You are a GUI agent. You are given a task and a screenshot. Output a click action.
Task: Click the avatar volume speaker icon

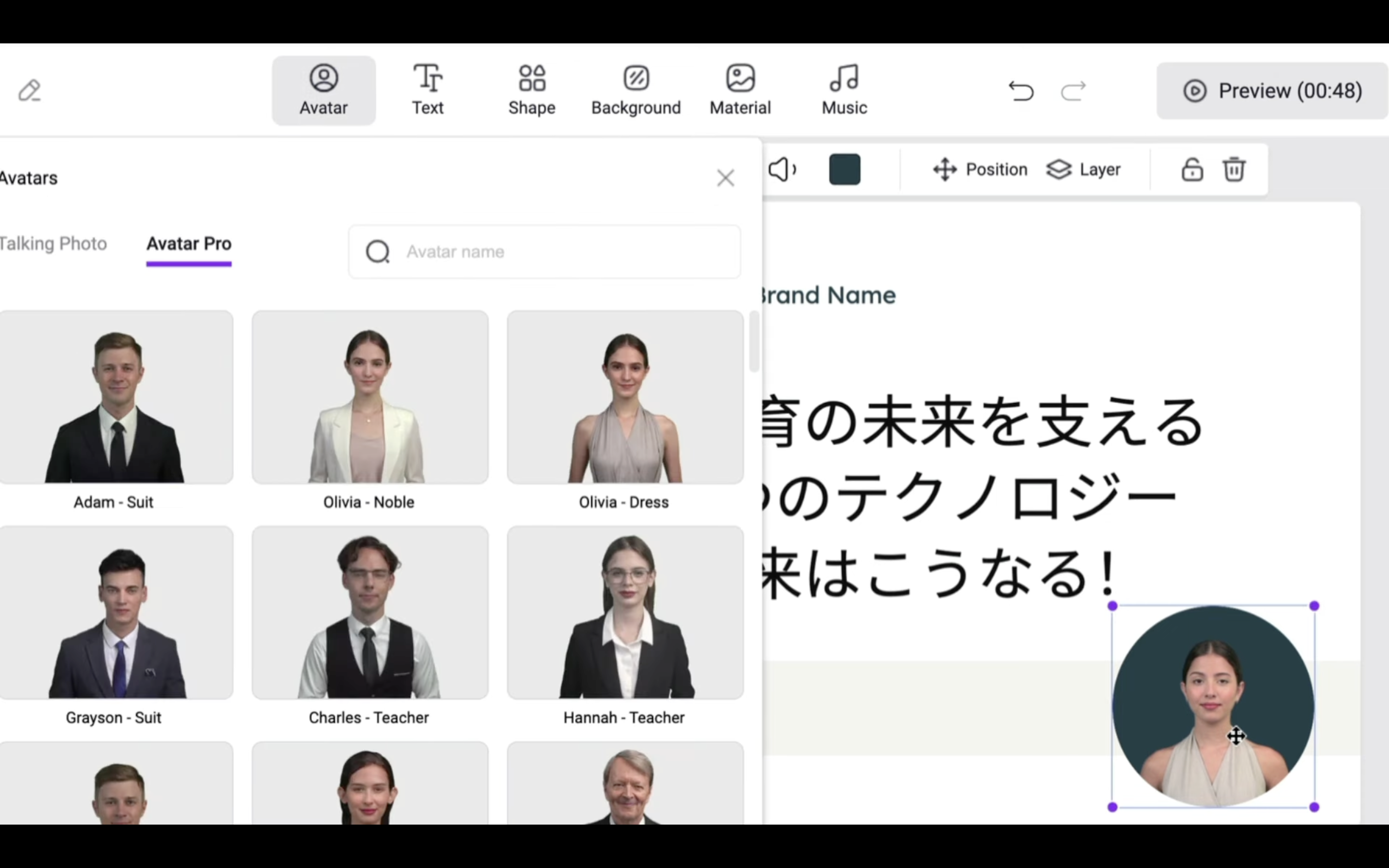coord(782,169)
